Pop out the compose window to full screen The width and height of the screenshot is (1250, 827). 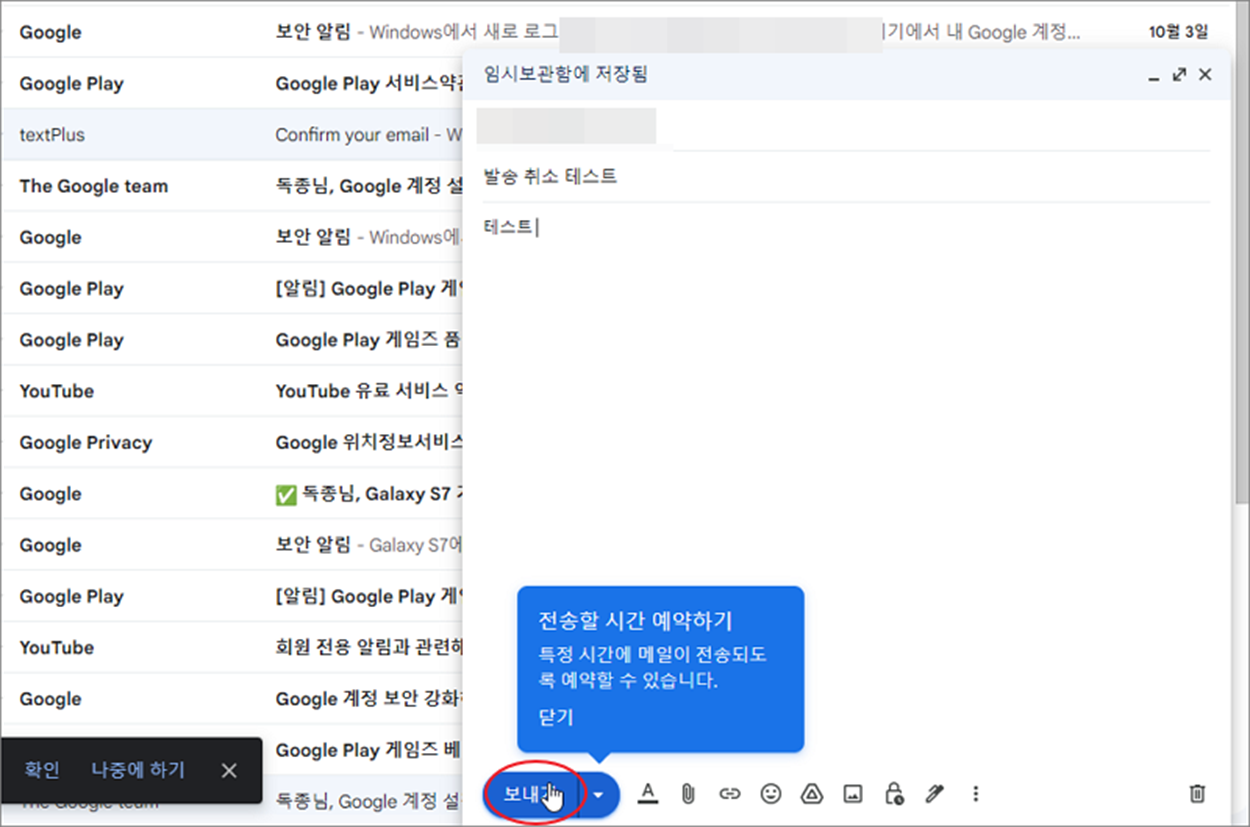coord(1180,75)
